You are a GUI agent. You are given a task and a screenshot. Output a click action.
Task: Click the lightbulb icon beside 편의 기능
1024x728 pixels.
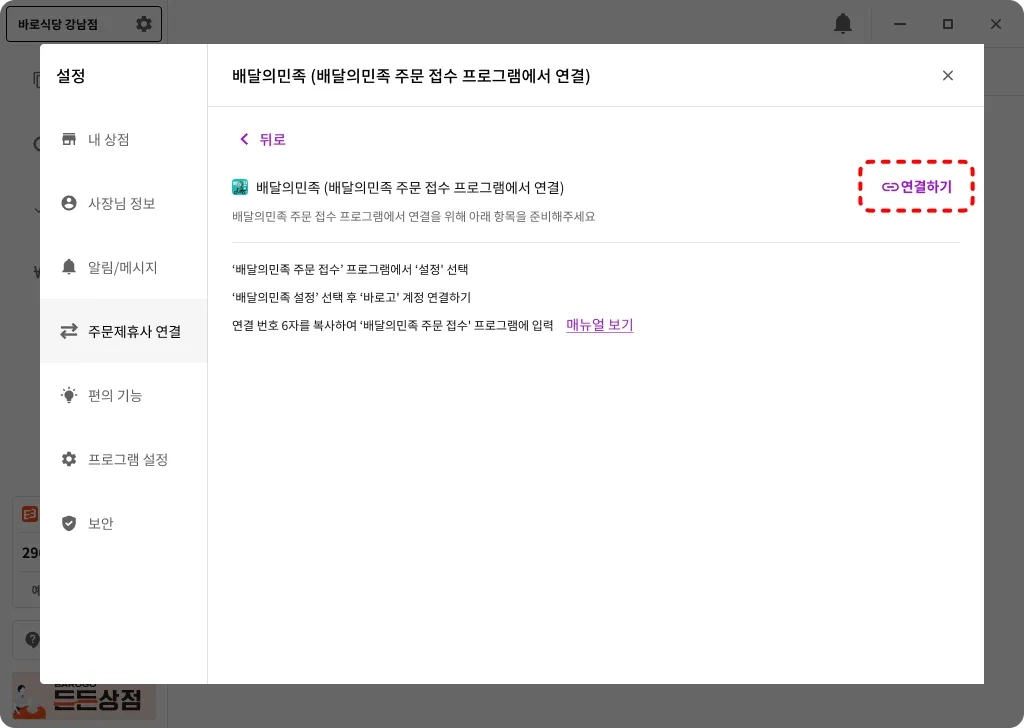click(69, 395)
